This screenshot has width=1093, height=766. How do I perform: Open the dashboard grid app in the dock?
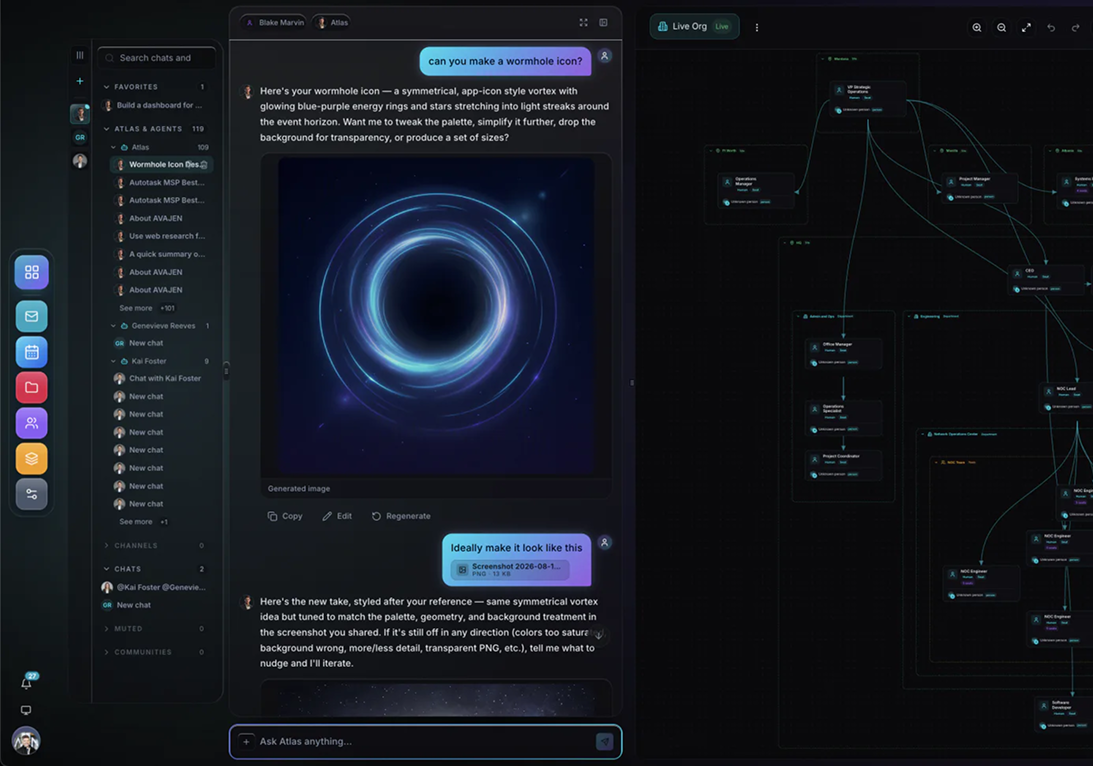31,272
